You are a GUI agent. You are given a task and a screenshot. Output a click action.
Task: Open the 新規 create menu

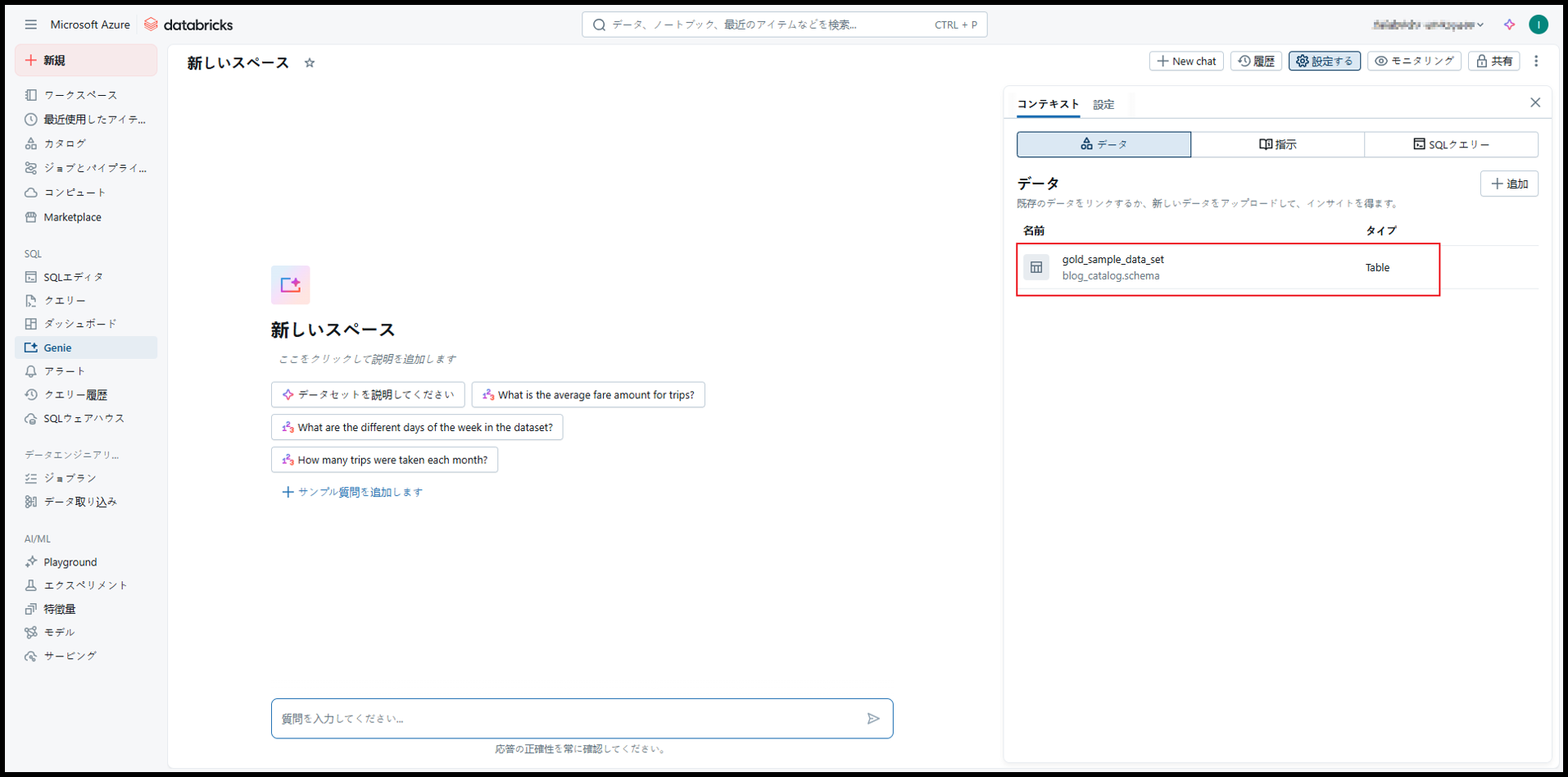tap(86, 61)
